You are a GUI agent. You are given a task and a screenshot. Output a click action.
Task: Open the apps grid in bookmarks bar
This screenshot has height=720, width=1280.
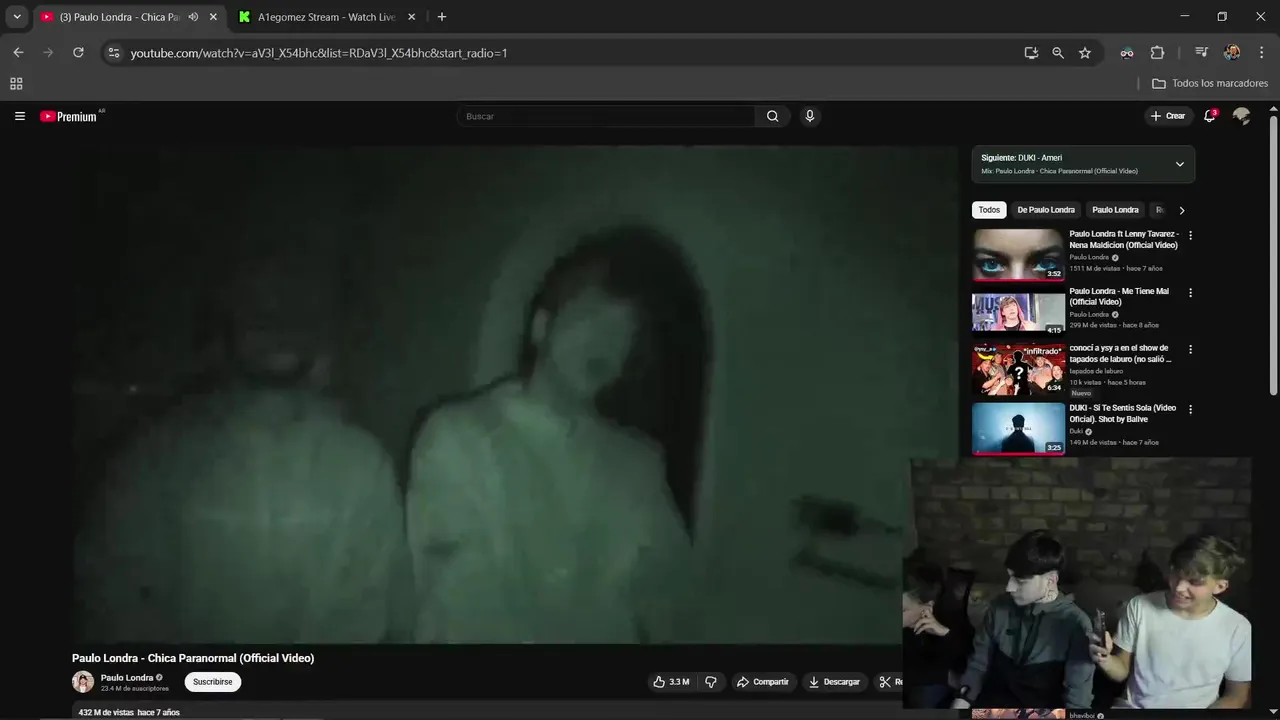tap(16, 84)
